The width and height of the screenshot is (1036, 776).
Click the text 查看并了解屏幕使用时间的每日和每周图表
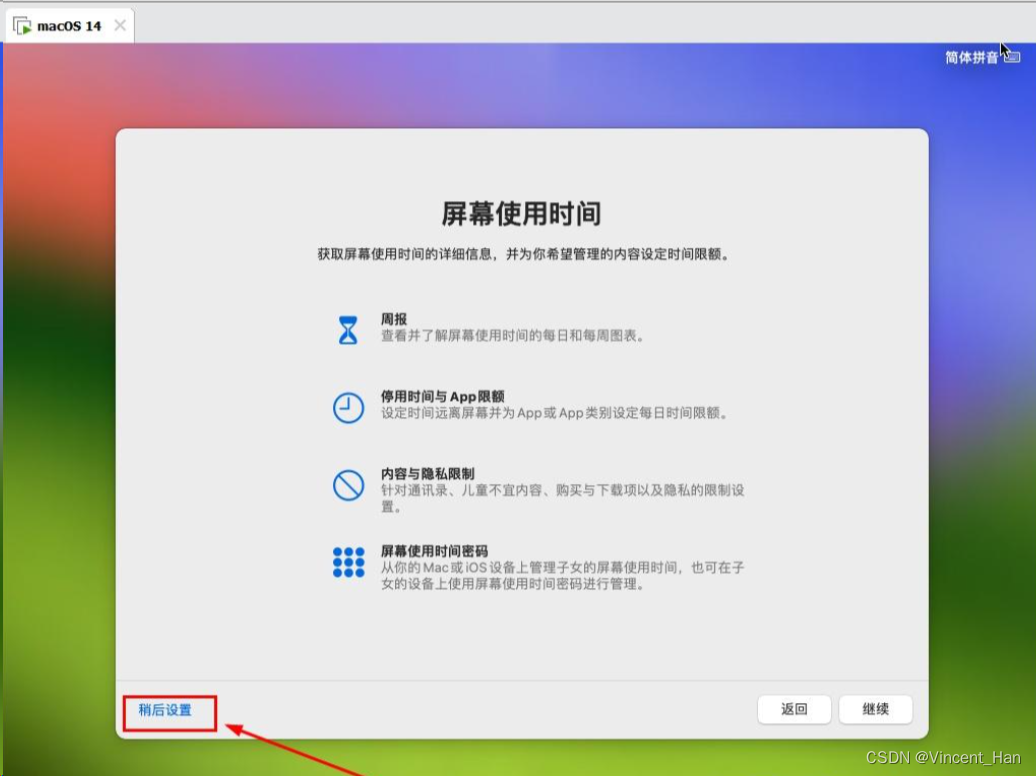coord(513,336)
